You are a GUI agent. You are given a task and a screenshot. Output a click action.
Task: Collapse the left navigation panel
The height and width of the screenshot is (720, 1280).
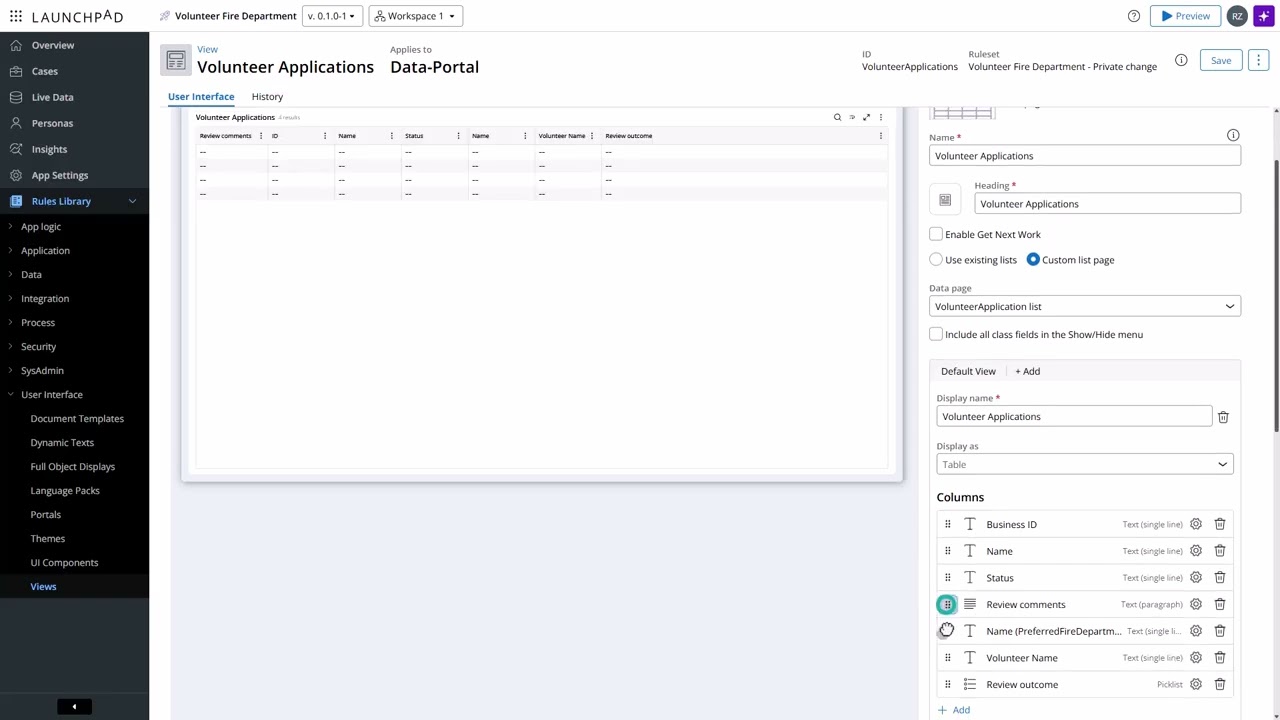click(x=74, y=706)
